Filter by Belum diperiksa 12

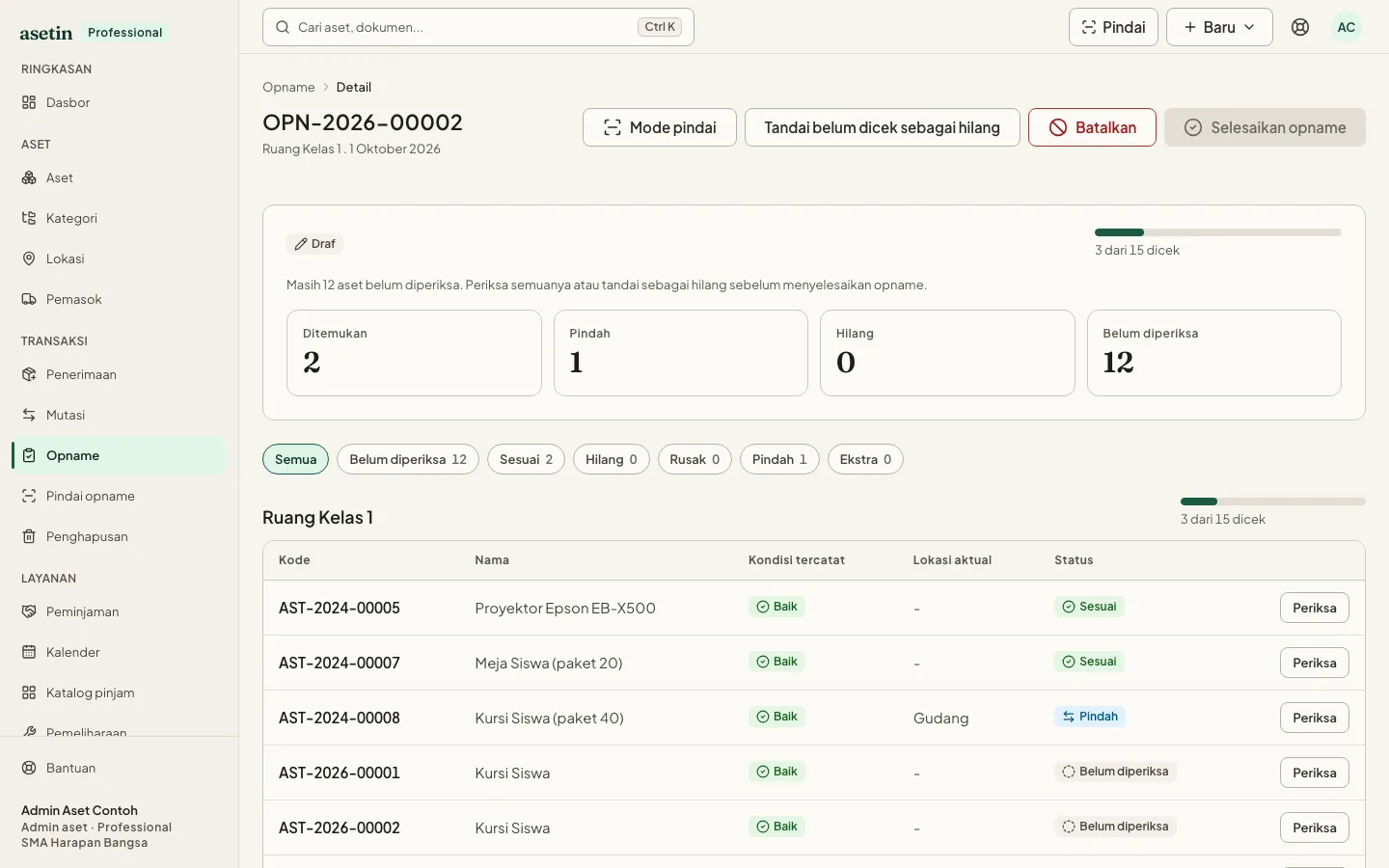[408, 459]
